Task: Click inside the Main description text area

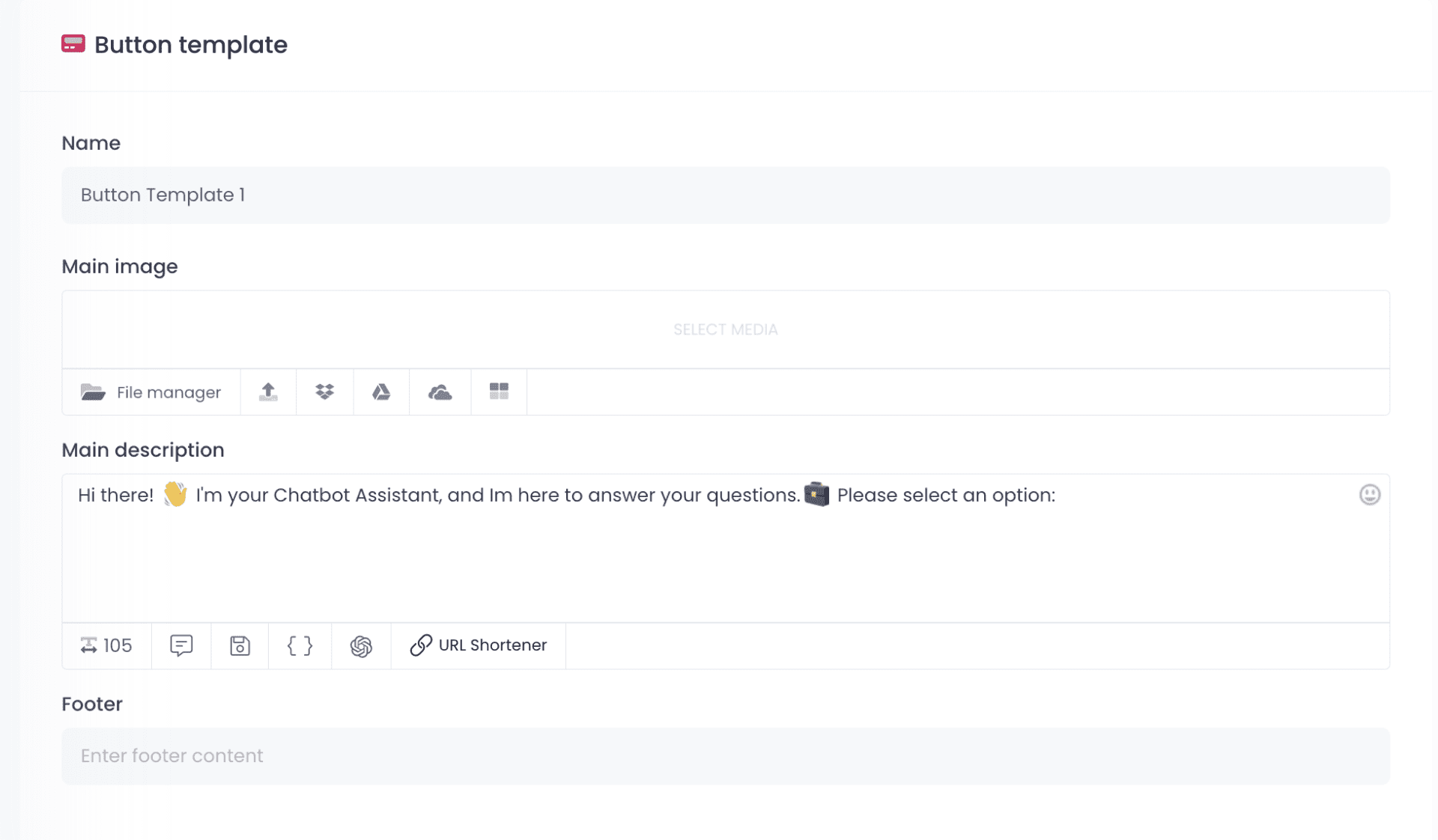Action: coord(725,561)
